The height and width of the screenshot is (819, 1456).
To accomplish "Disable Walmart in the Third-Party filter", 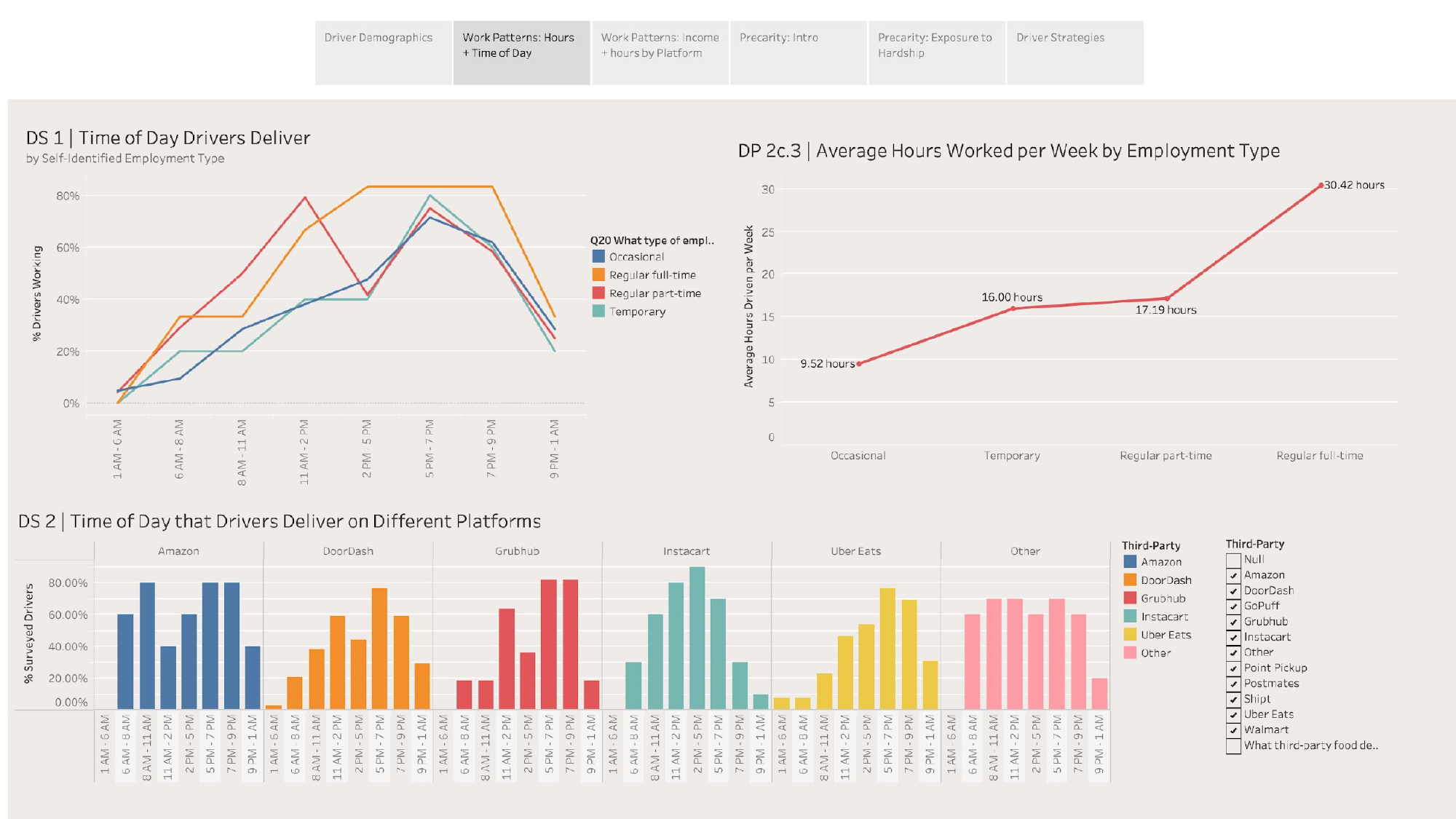I will point(1231,729).
